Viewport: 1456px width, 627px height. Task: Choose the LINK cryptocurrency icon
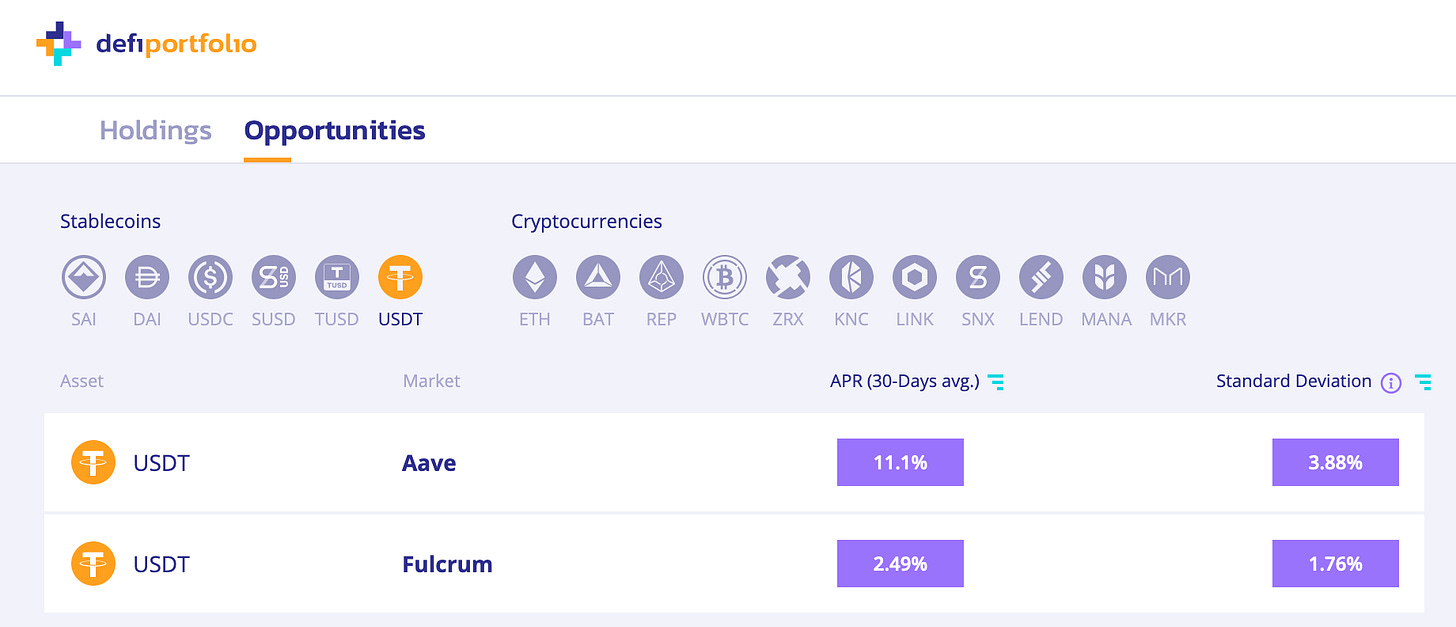point(914,277)
